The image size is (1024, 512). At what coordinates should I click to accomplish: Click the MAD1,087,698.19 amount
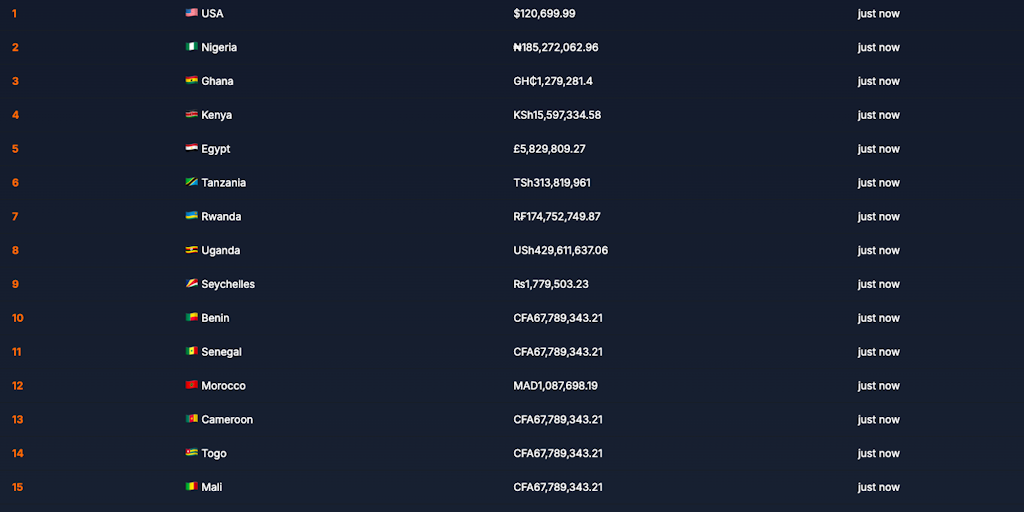point(555,386)
